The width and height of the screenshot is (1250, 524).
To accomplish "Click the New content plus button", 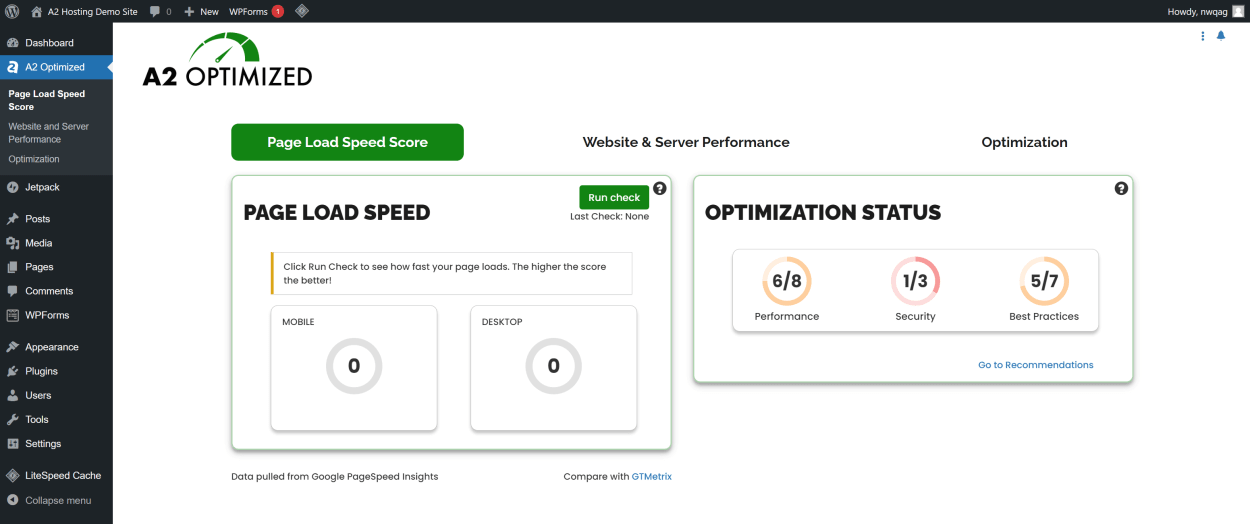I will pyautogui.click(x=201, y=11).
